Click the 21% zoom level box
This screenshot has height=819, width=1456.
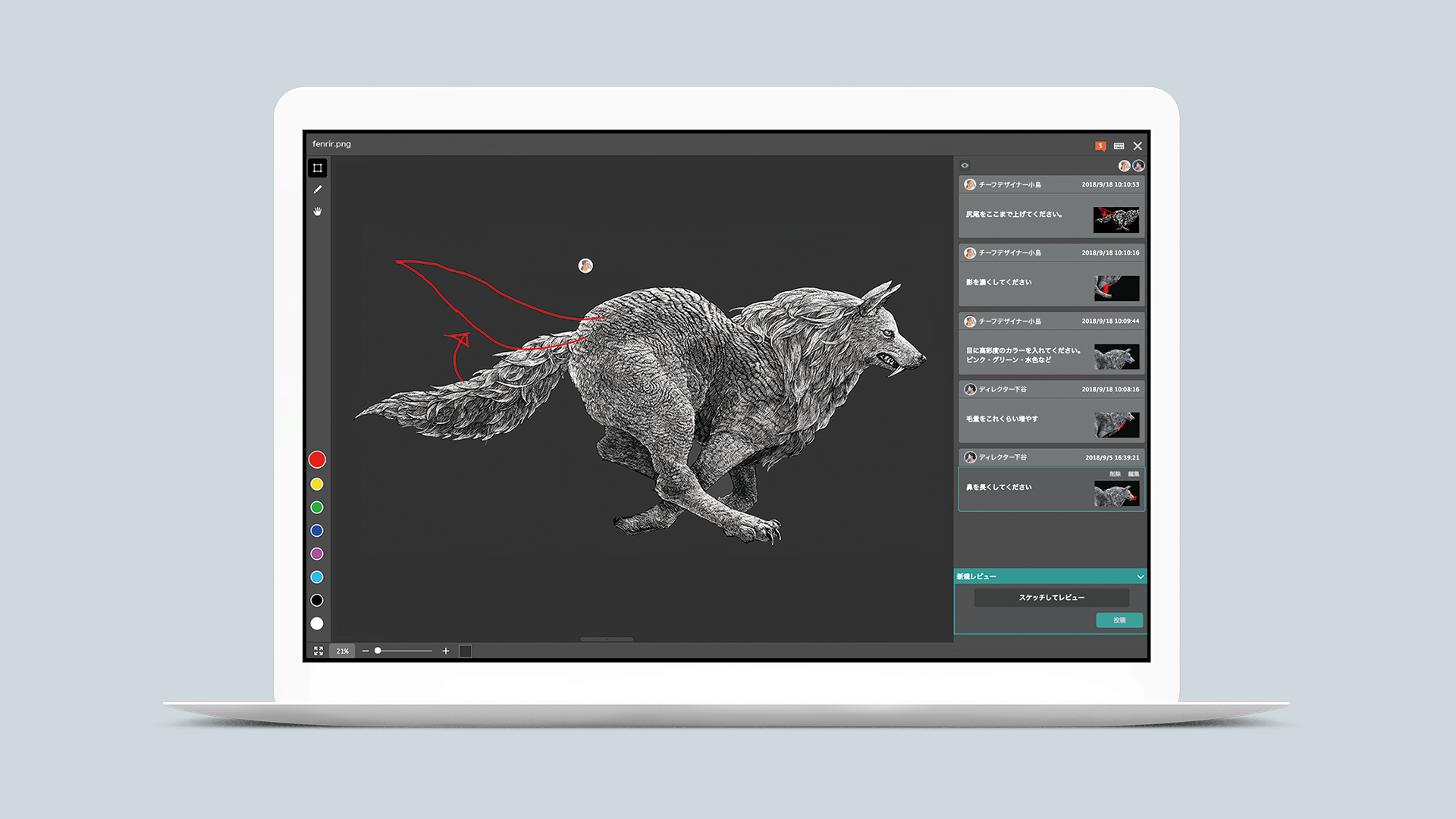[343, 651]
